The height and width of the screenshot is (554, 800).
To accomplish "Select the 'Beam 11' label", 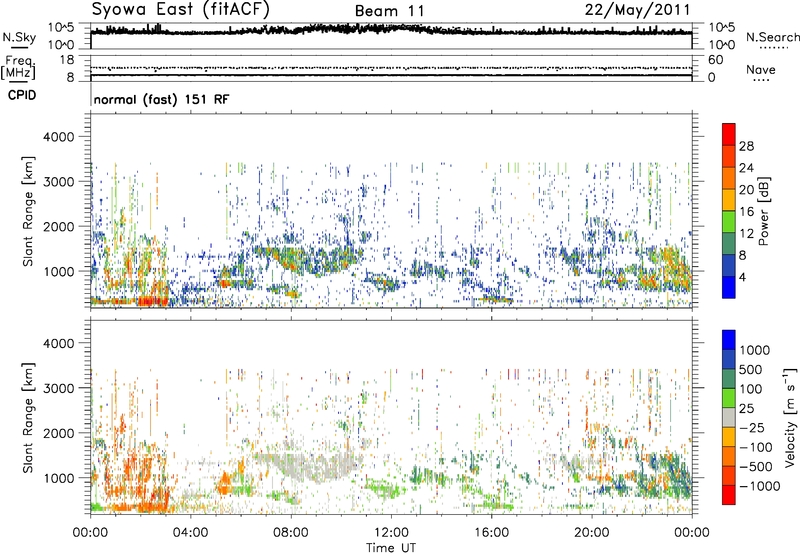I will click(x=390, y=11).
